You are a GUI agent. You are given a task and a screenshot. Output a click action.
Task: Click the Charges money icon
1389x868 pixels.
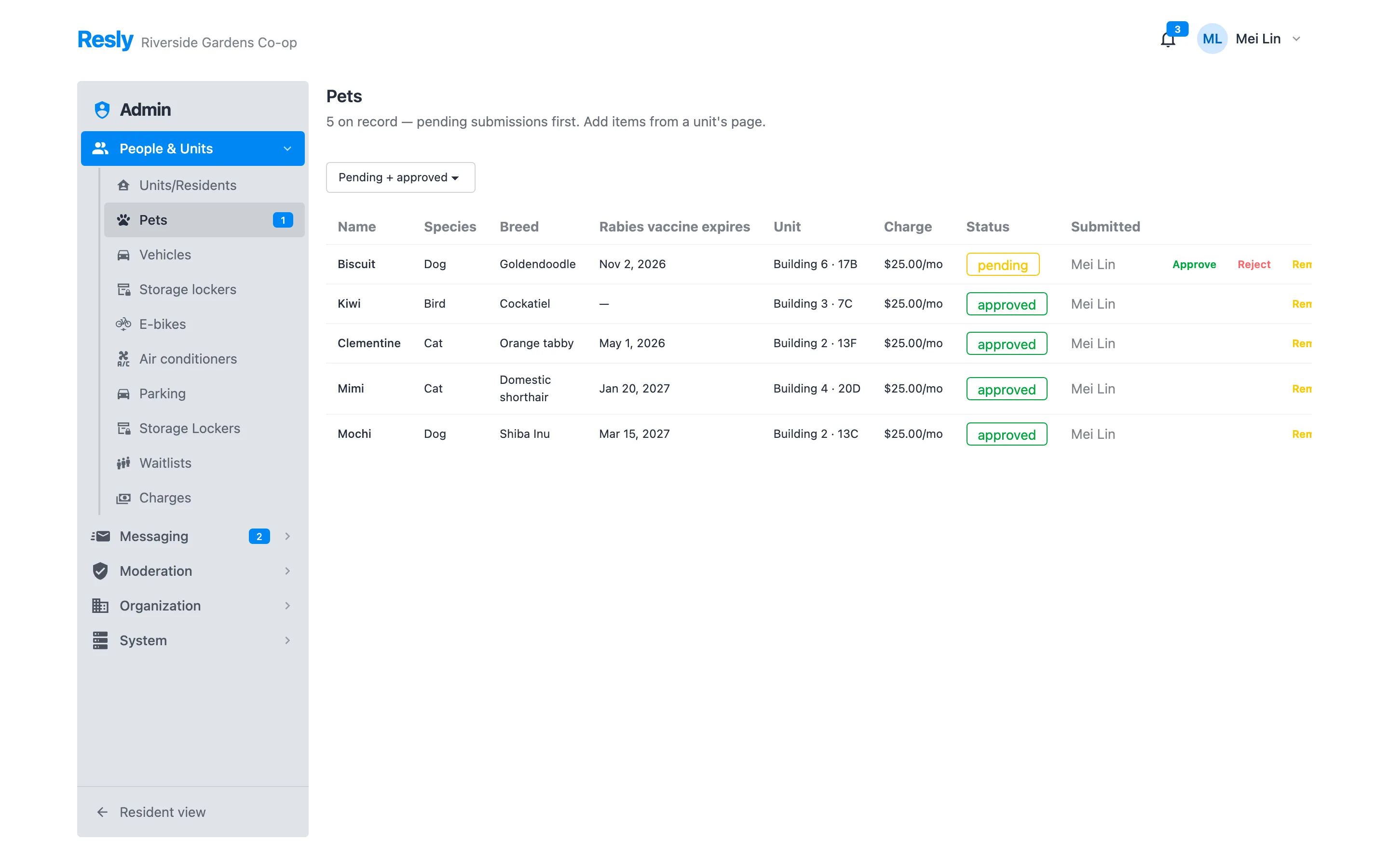123,498
